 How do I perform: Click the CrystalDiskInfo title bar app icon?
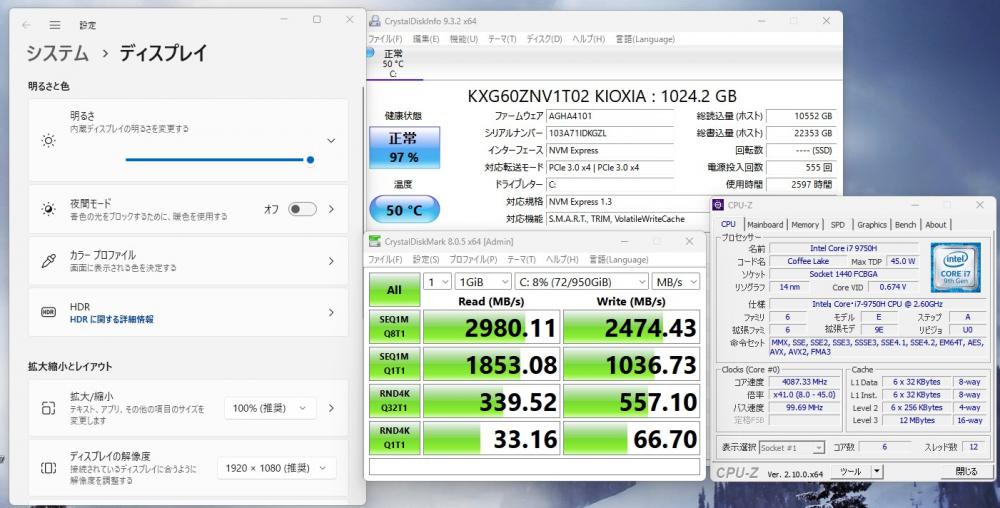pyautogui.click(x=375, y=21)
